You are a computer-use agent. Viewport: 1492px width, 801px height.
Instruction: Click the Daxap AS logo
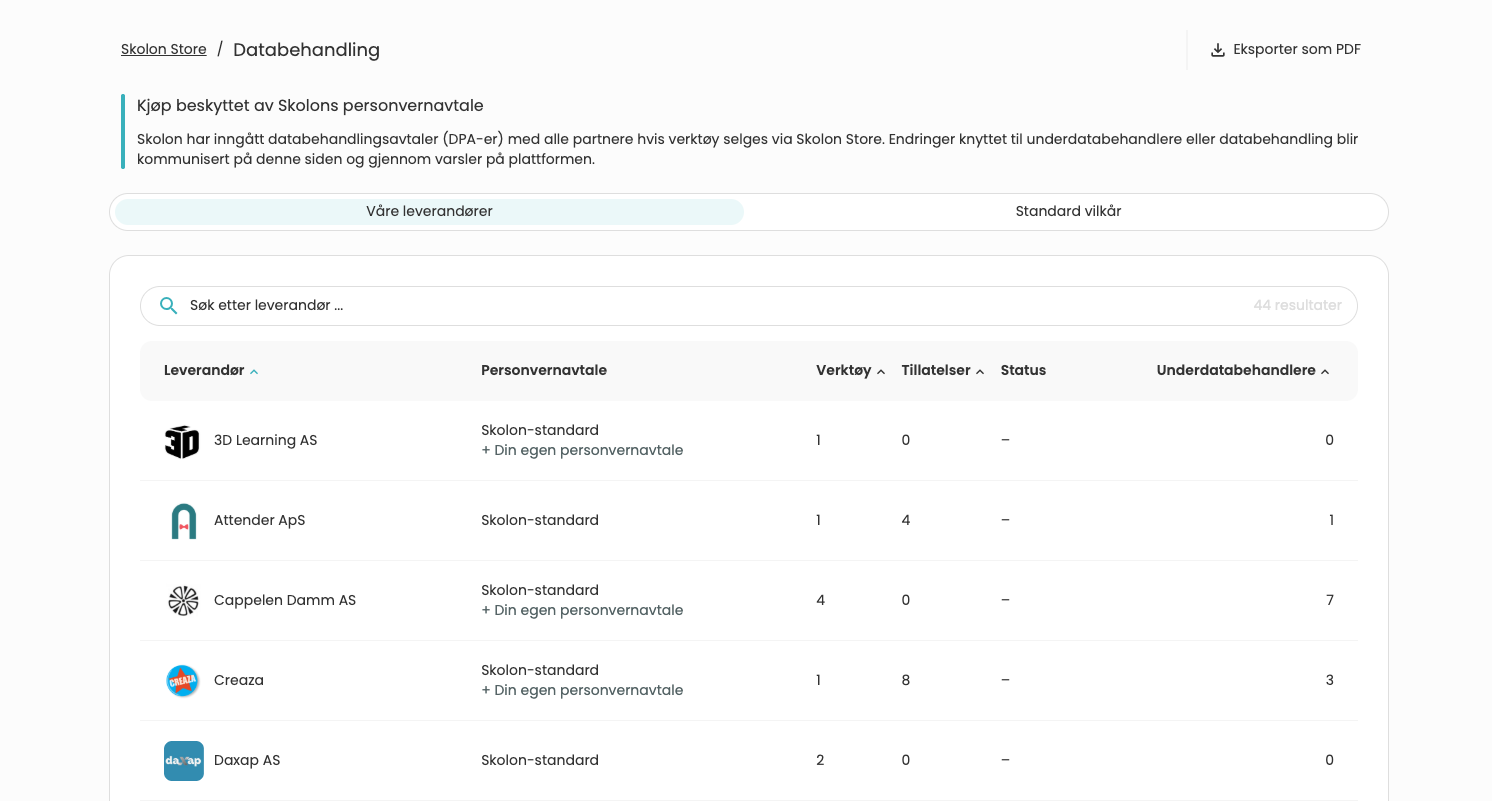[x=184, y=761]
